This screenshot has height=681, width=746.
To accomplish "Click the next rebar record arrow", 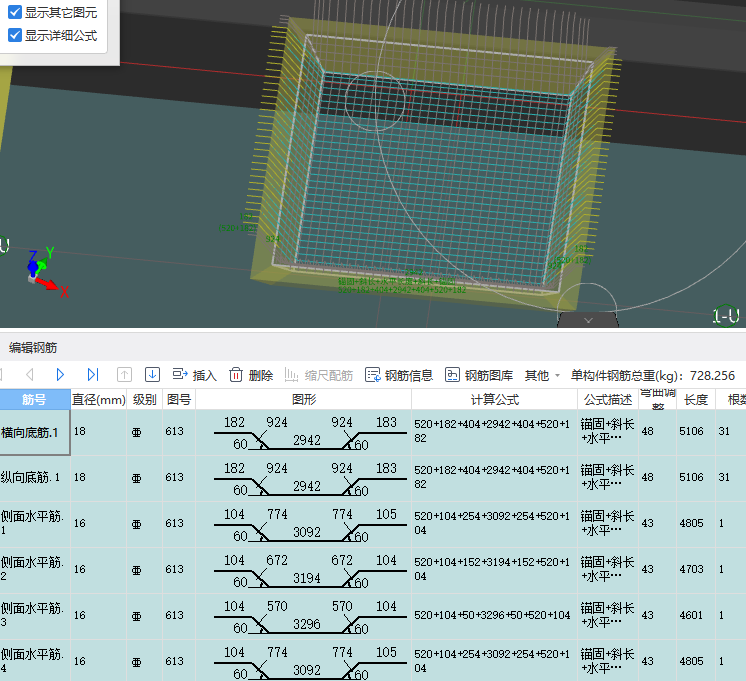I will pos(61,375).
